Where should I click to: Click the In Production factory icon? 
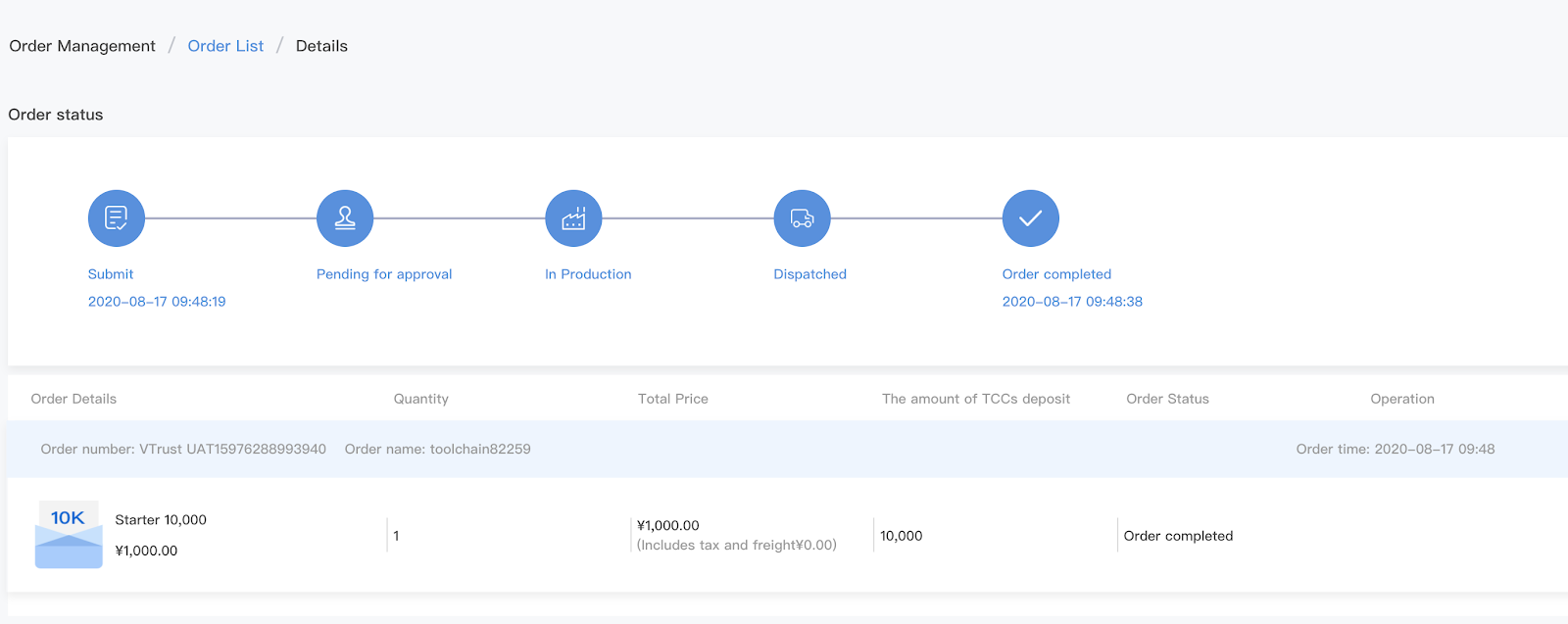click(573, 217)
